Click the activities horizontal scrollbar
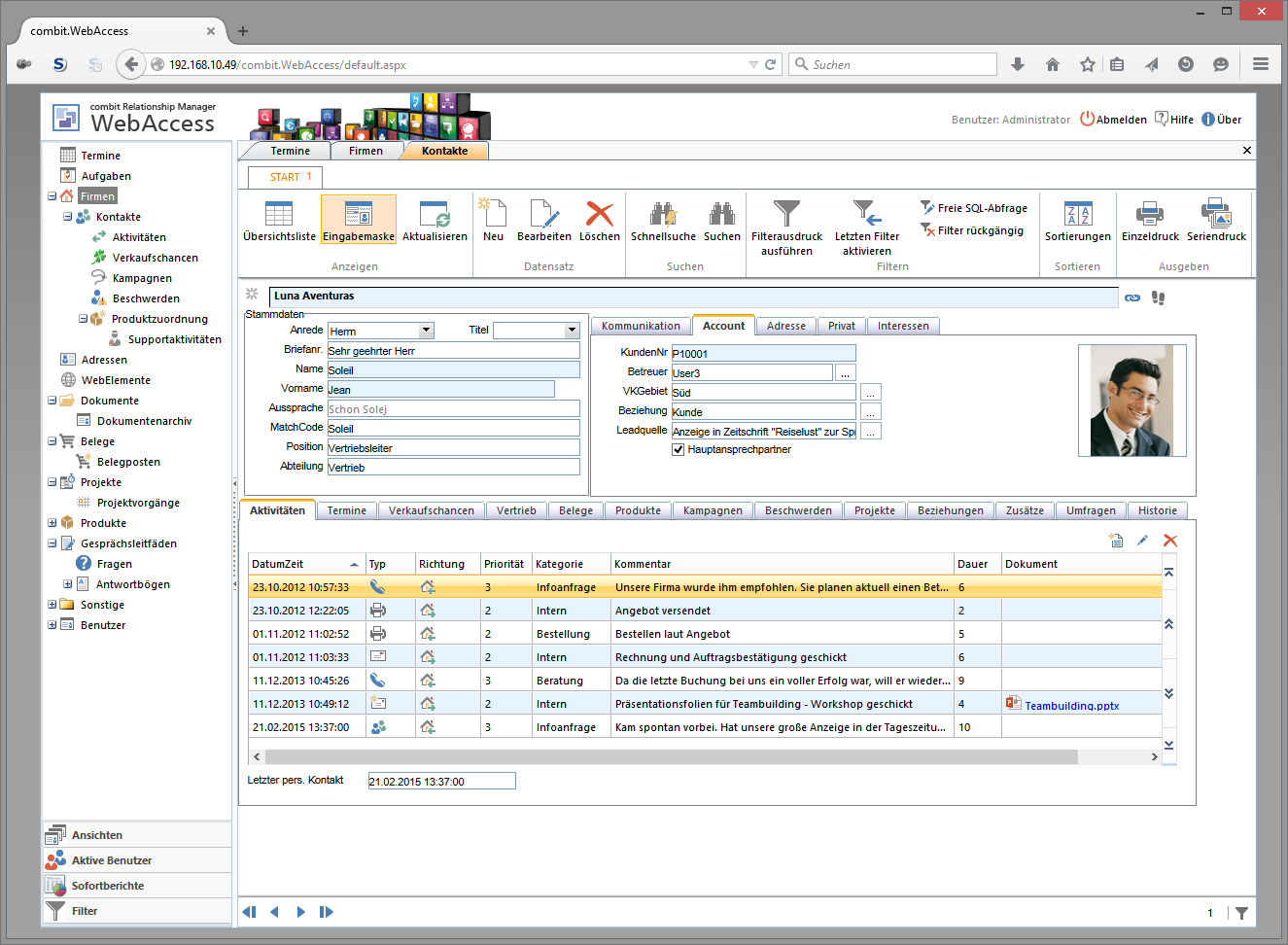The image size is (1288, 945). pyautogui.click(x=671, y=756)
